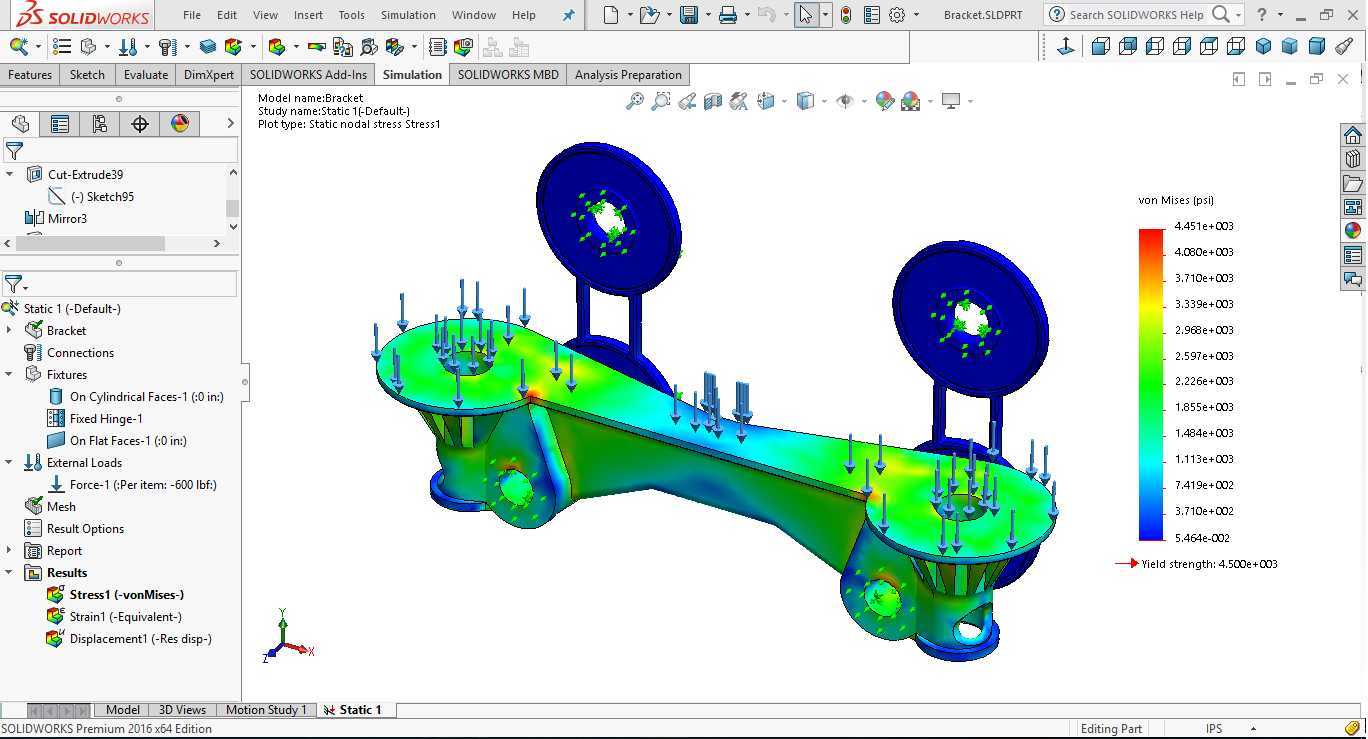Click the Edit Appearance icon in view toolbar
Viewport: 1368px width, 739px height.
[x=885, y=101]
